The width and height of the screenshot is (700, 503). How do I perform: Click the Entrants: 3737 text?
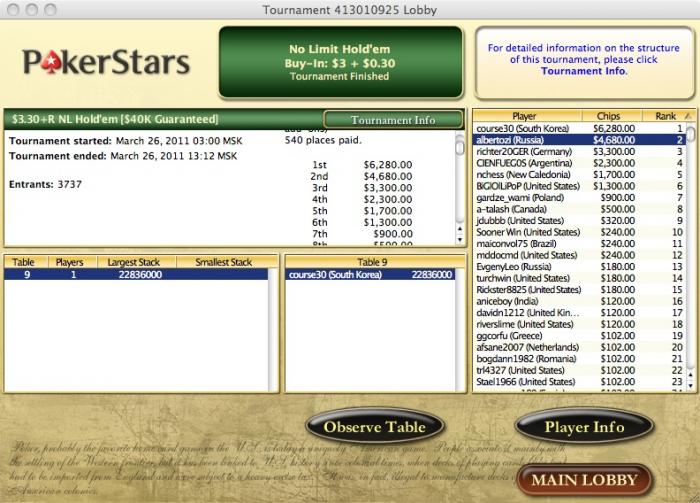tap(45, 184)
